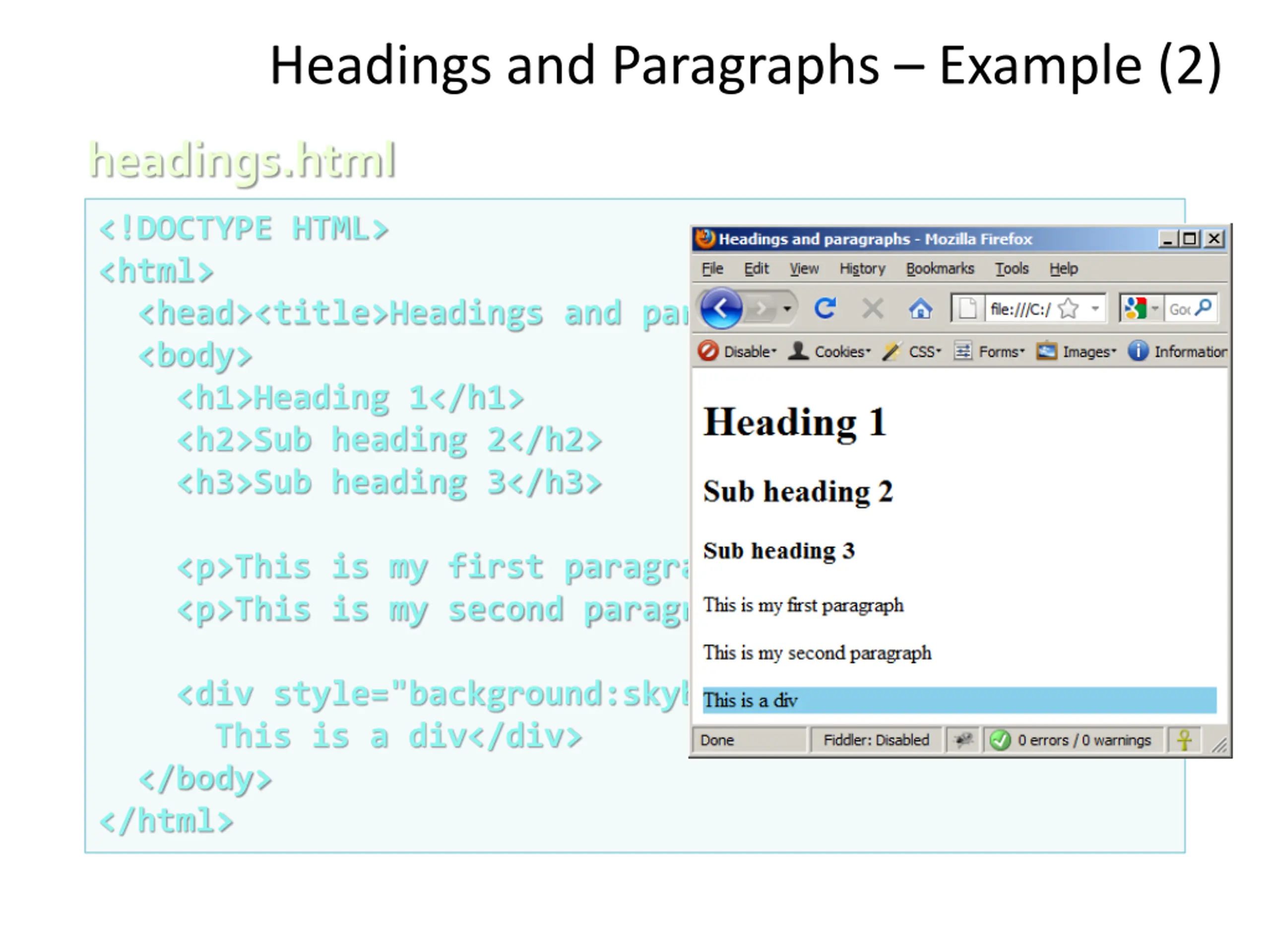Open the Tools menu

[x=1012, y=269]
